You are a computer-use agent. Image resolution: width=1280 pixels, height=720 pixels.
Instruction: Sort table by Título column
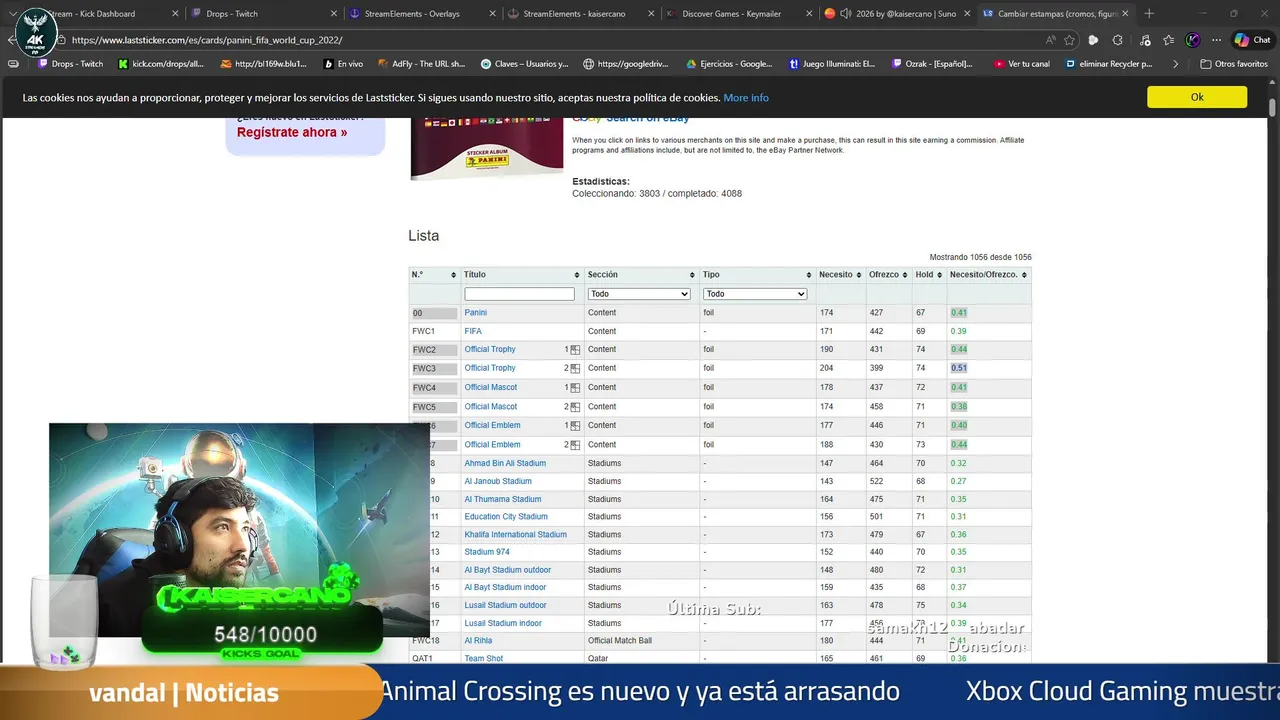(522, 275)
